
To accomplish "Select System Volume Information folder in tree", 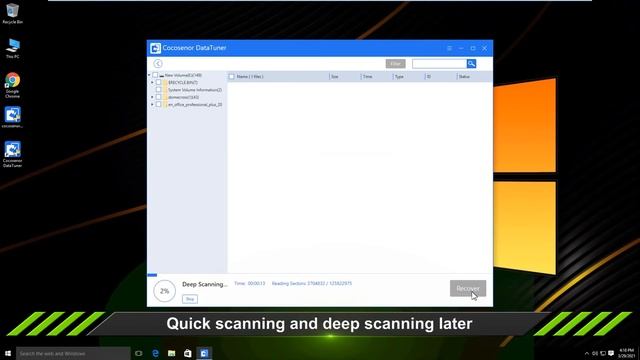I will click(195, 90).
